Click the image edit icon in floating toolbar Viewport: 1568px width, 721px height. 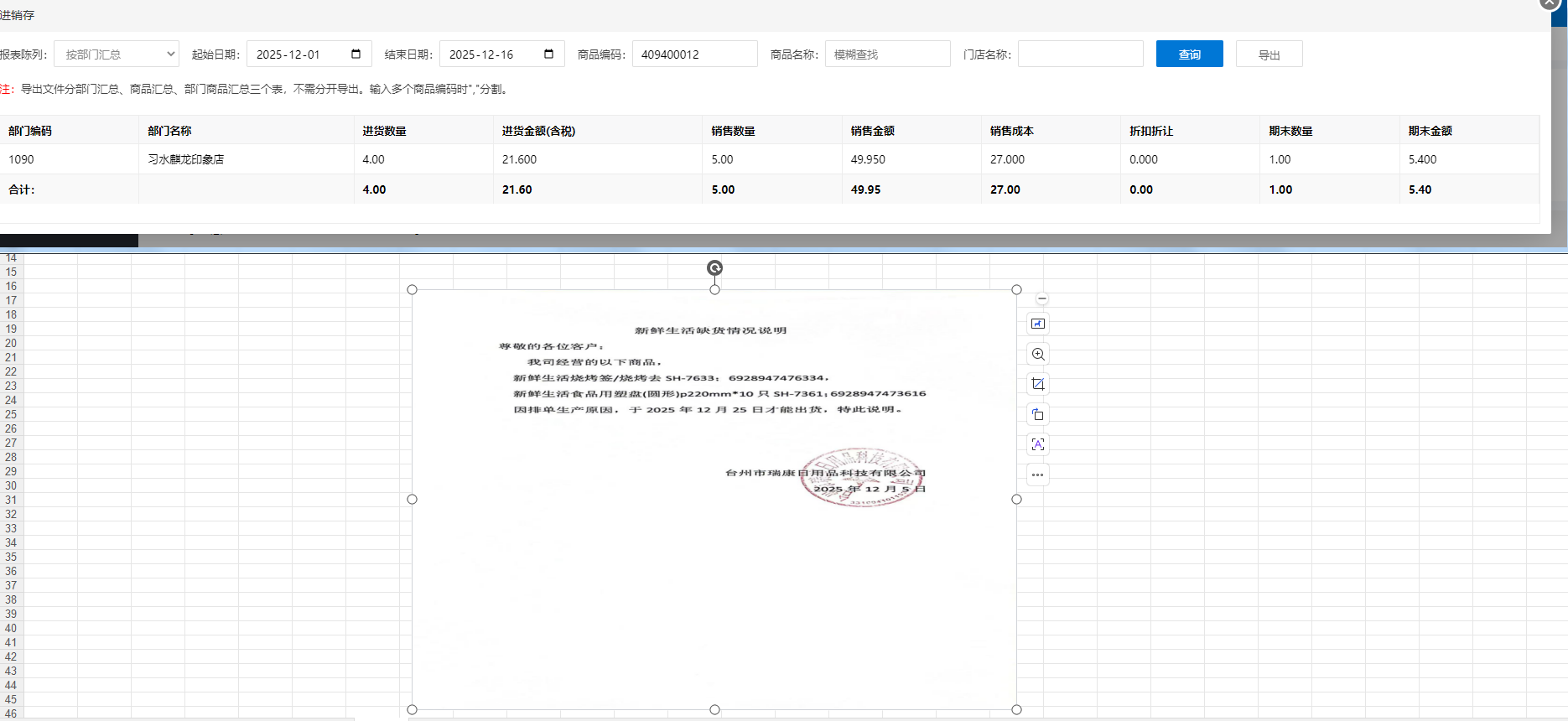coord(1038,324)
